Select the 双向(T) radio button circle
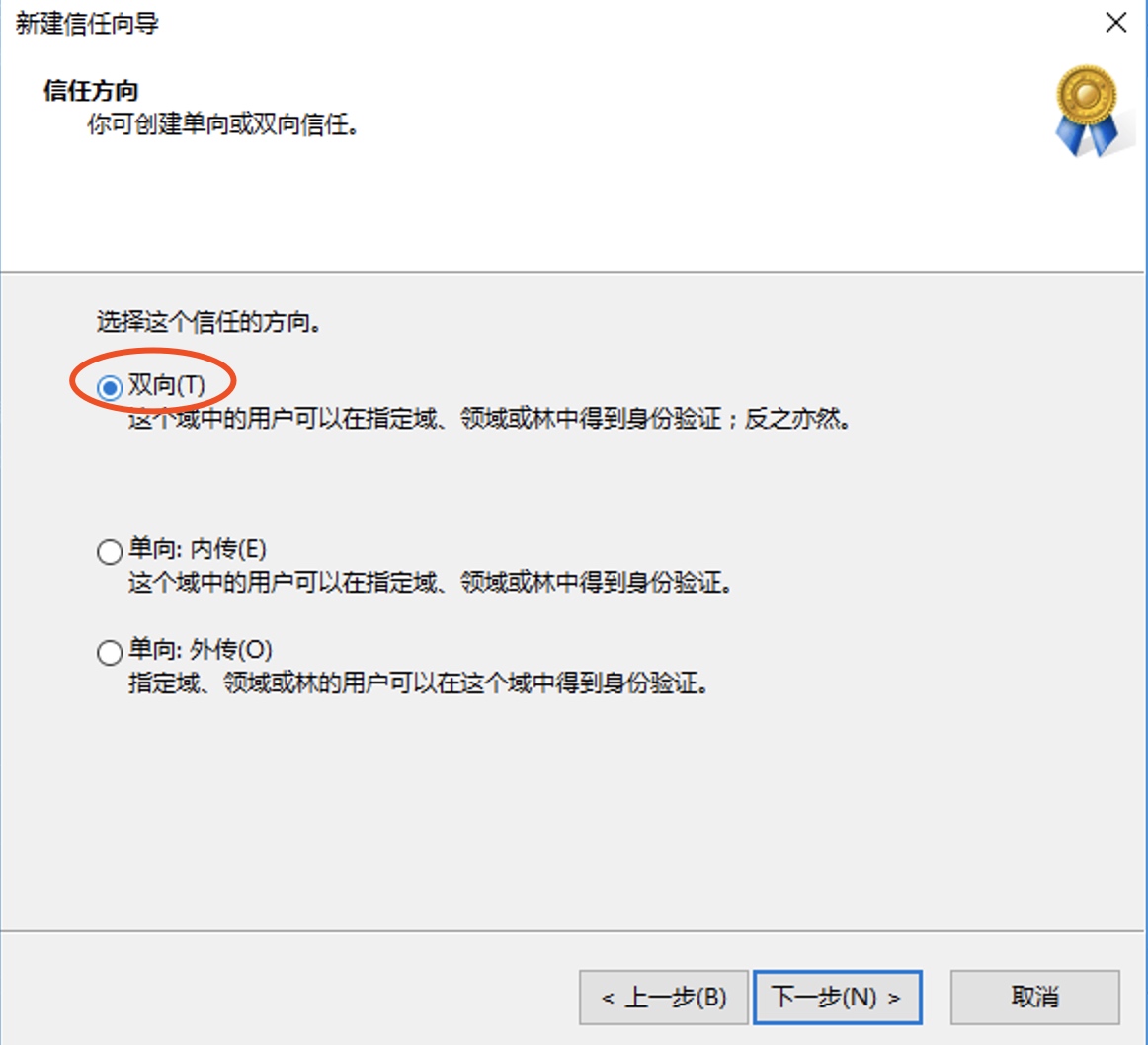This screenshot has width=1148, height=1045. (110, 387)
